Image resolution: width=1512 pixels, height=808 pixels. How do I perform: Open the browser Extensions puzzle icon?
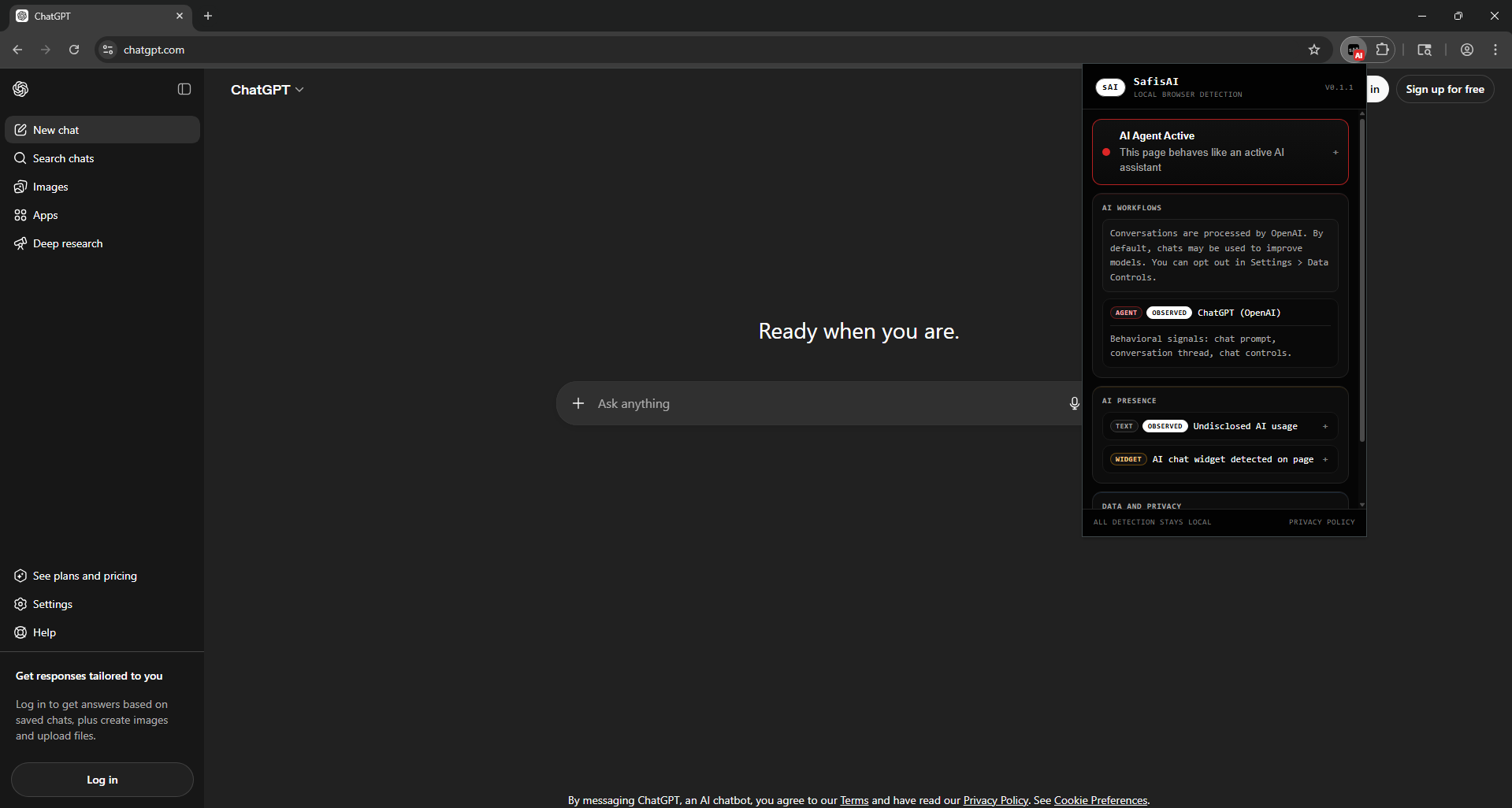coord(1382,50)
